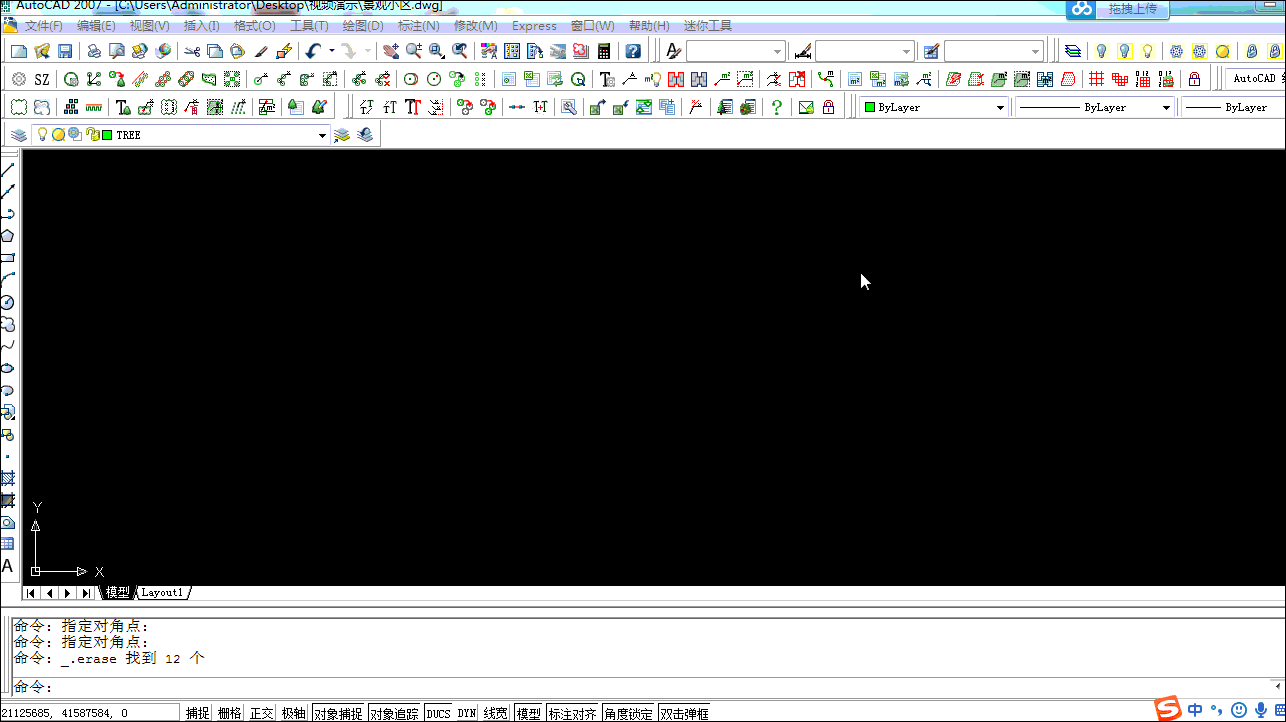The image size is (1286, 722).
Task: Select the Rectangle draw tool
Action: [x=7, y=258]
